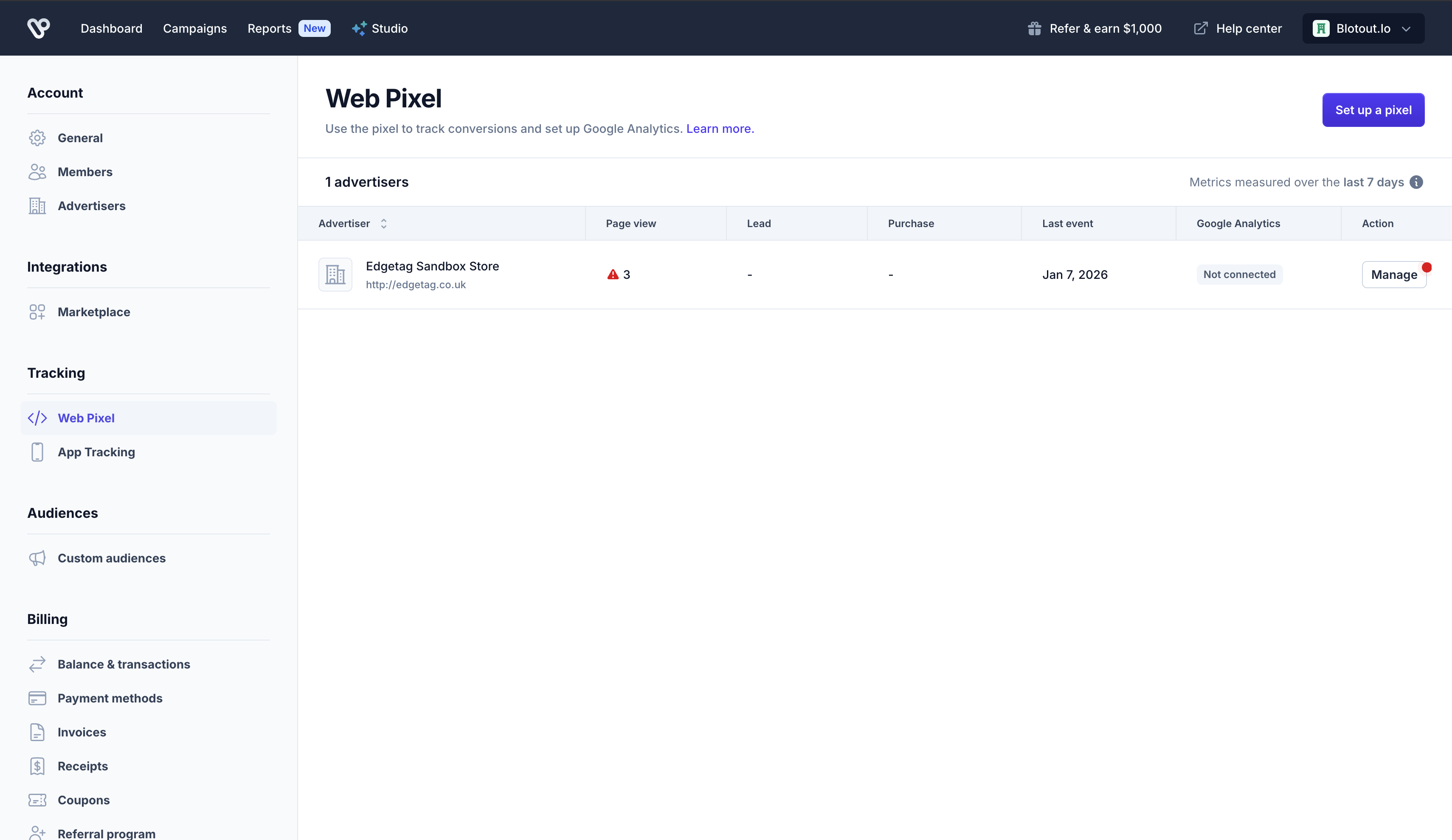The height and width of the screenshot is (840, 1452).
Task: Click the page view warning triangle icon
Action: click(613, 274)
